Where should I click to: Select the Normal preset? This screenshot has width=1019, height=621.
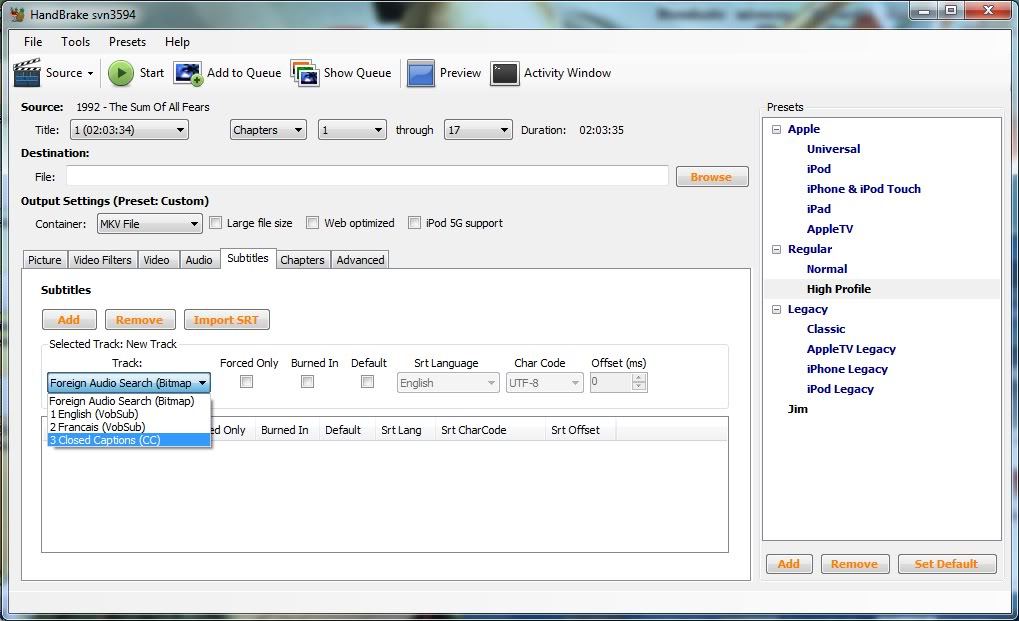coord(827,269)
